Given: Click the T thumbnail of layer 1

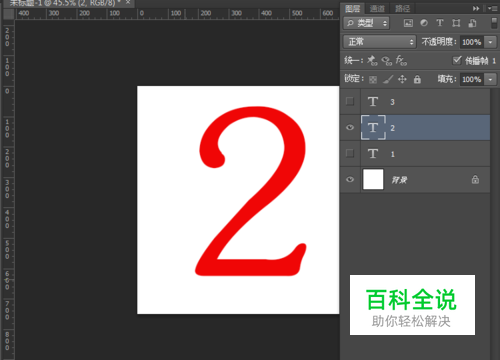Looking at the screenshot, I should (373, 154).
